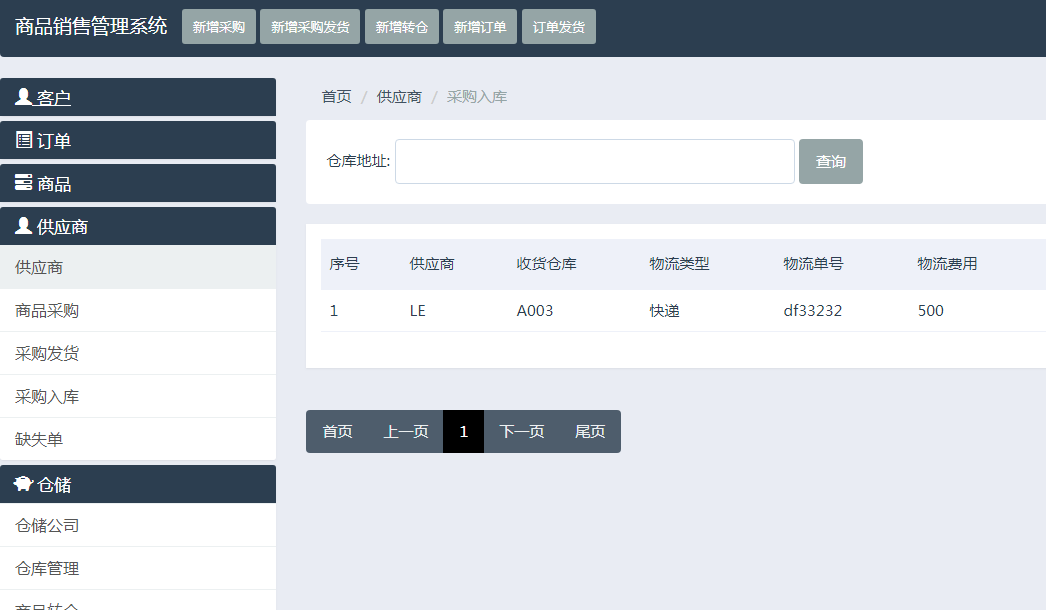Screen dimensions: 1046x610
Task: Open 仓库管理 under 仓储
Action: click(x=47, y=568)
